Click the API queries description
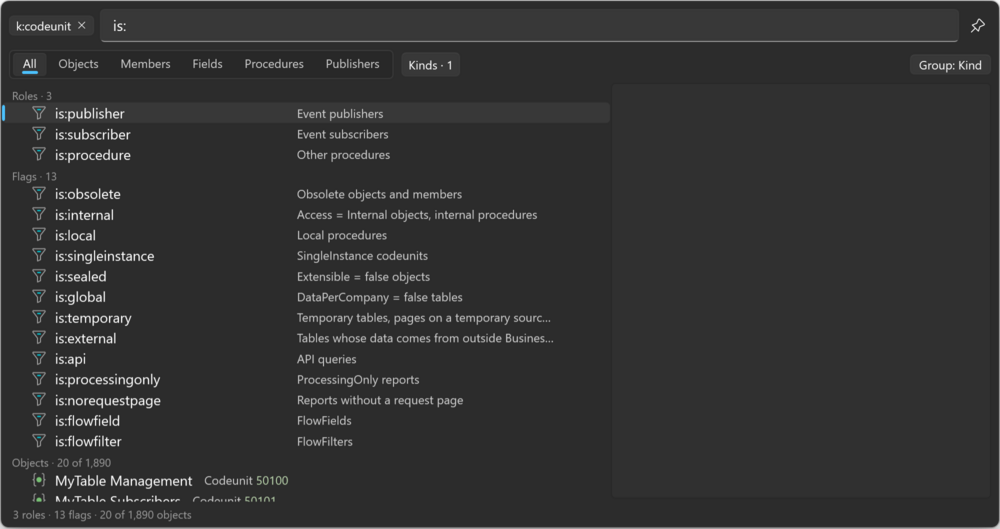 (327, 359)
